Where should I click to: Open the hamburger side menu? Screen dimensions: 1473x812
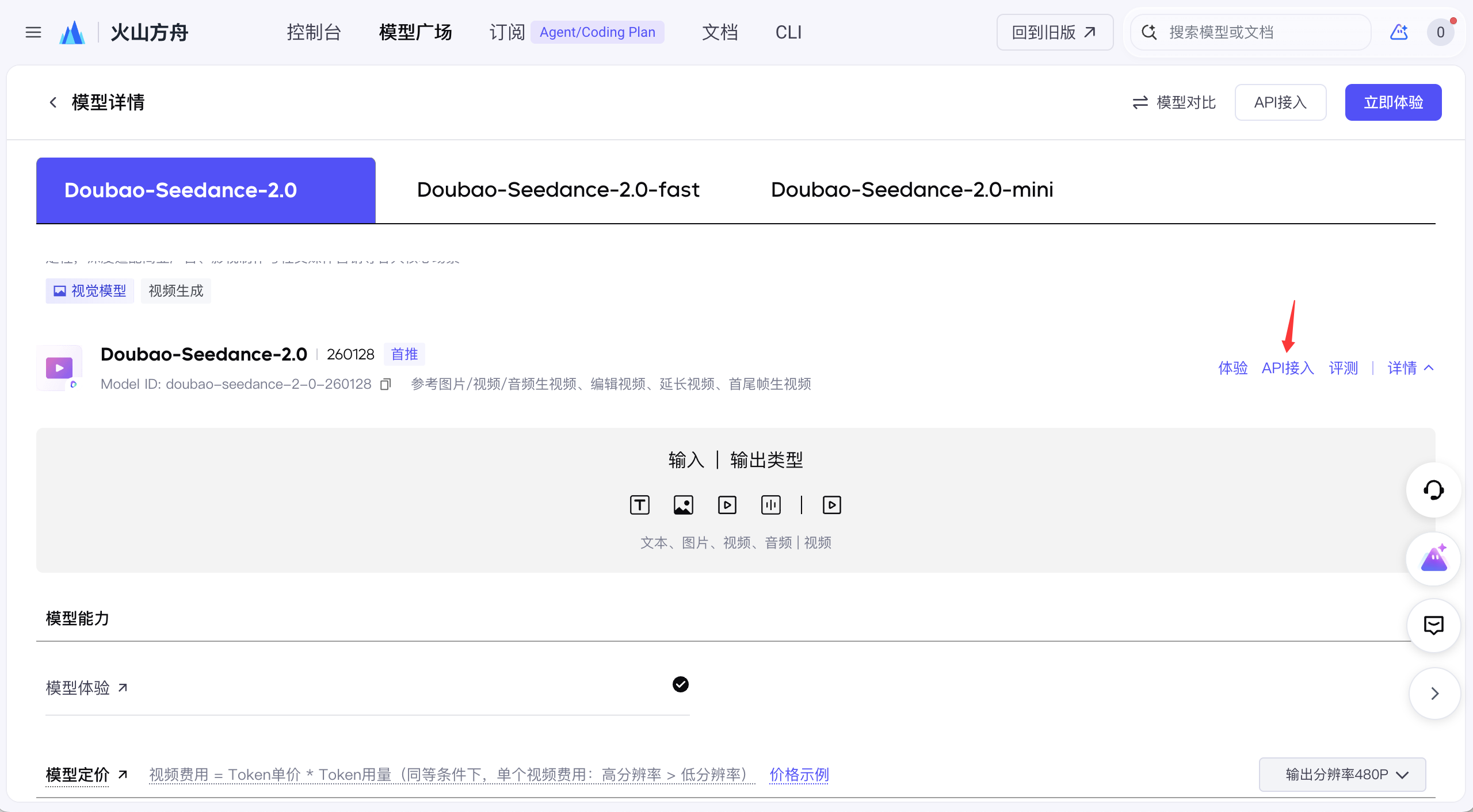click(33, 32)
